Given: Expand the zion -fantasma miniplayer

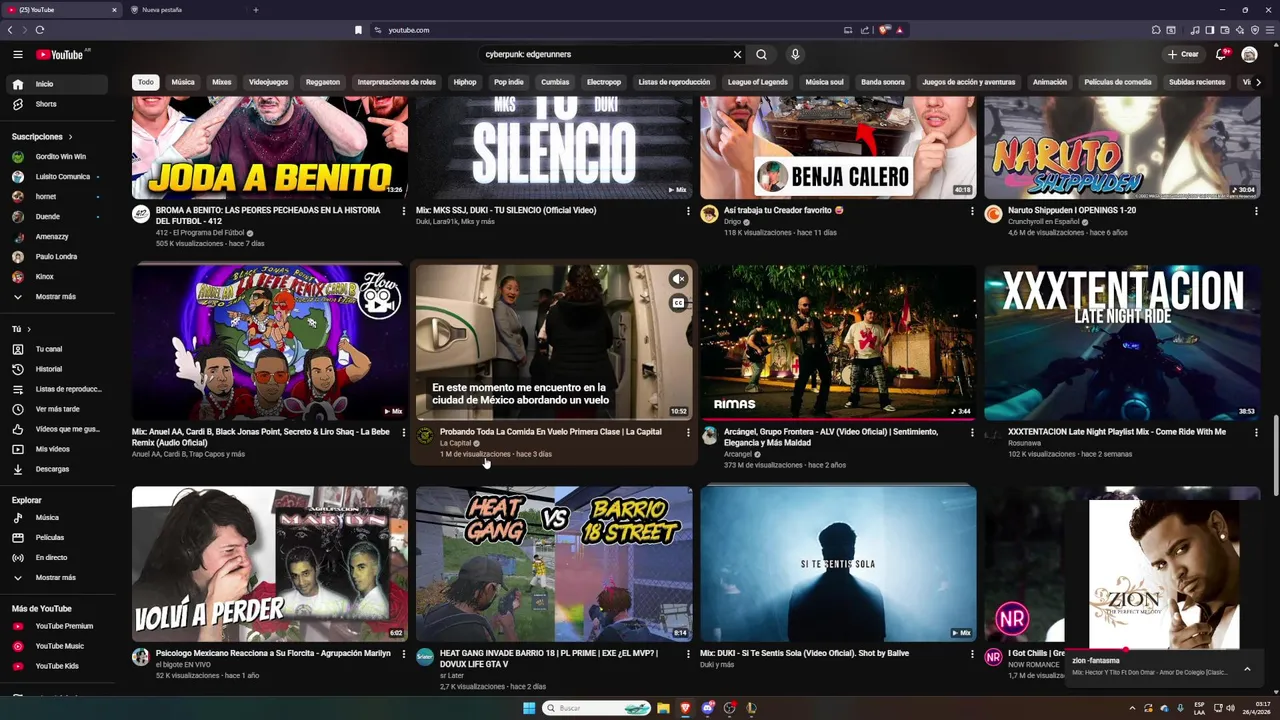Looking at the screenshot, I should pos(1247,669).
